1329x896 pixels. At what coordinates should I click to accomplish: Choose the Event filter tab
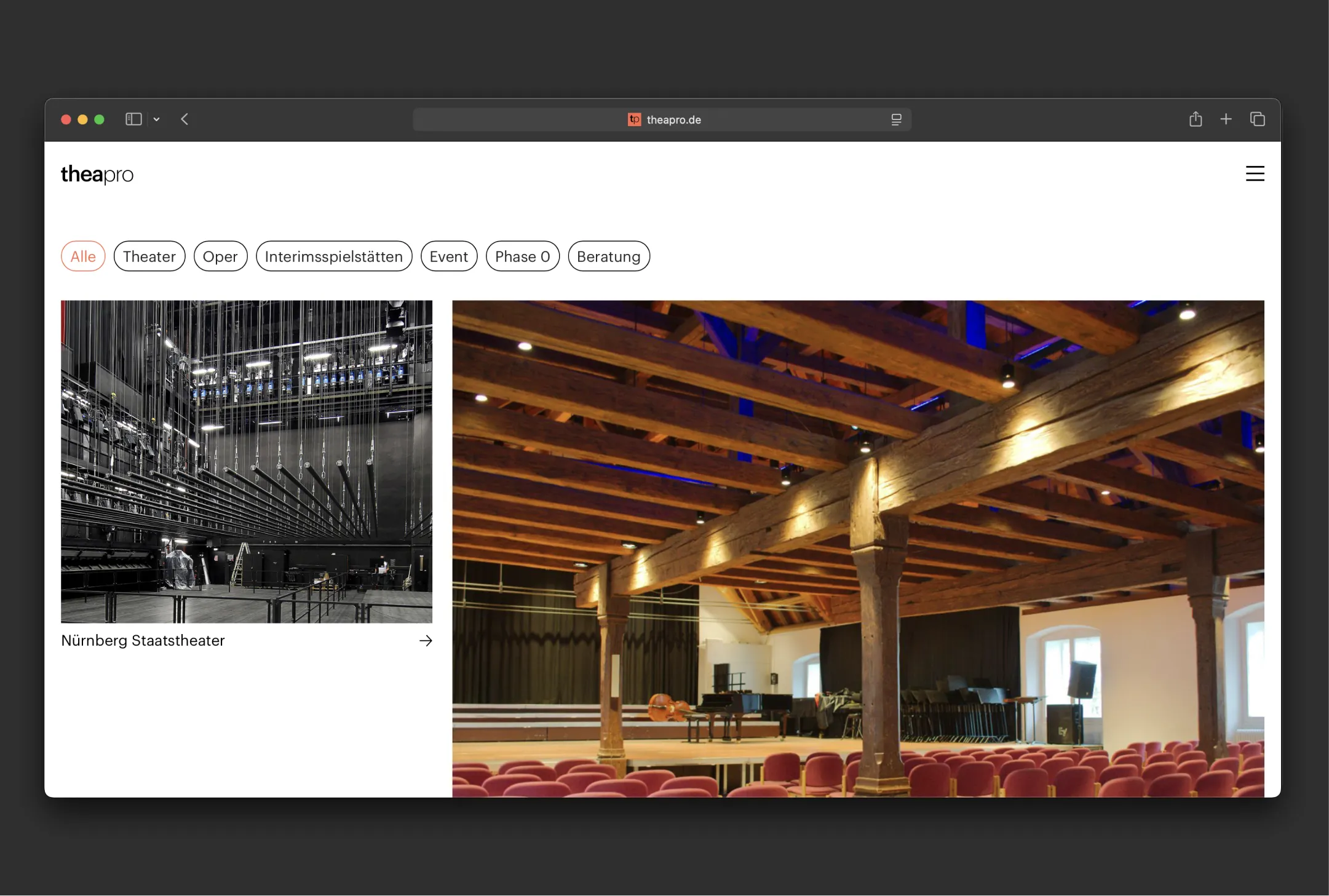coord(448,256)
